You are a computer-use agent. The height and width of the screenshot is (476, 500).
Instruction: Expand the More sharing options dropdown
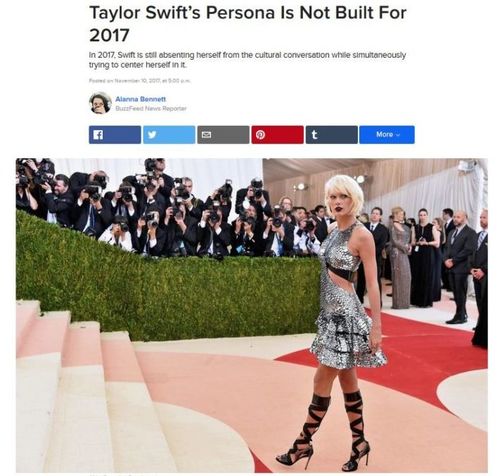(x=387, y=135)
